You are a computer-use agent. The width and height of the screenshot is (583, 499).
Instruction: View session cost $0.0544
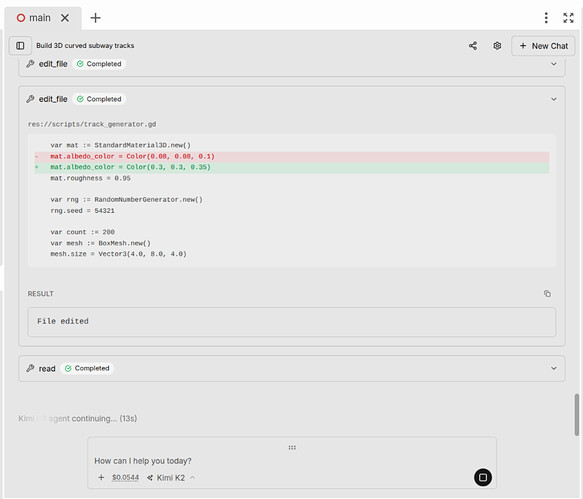coord(125,477)
